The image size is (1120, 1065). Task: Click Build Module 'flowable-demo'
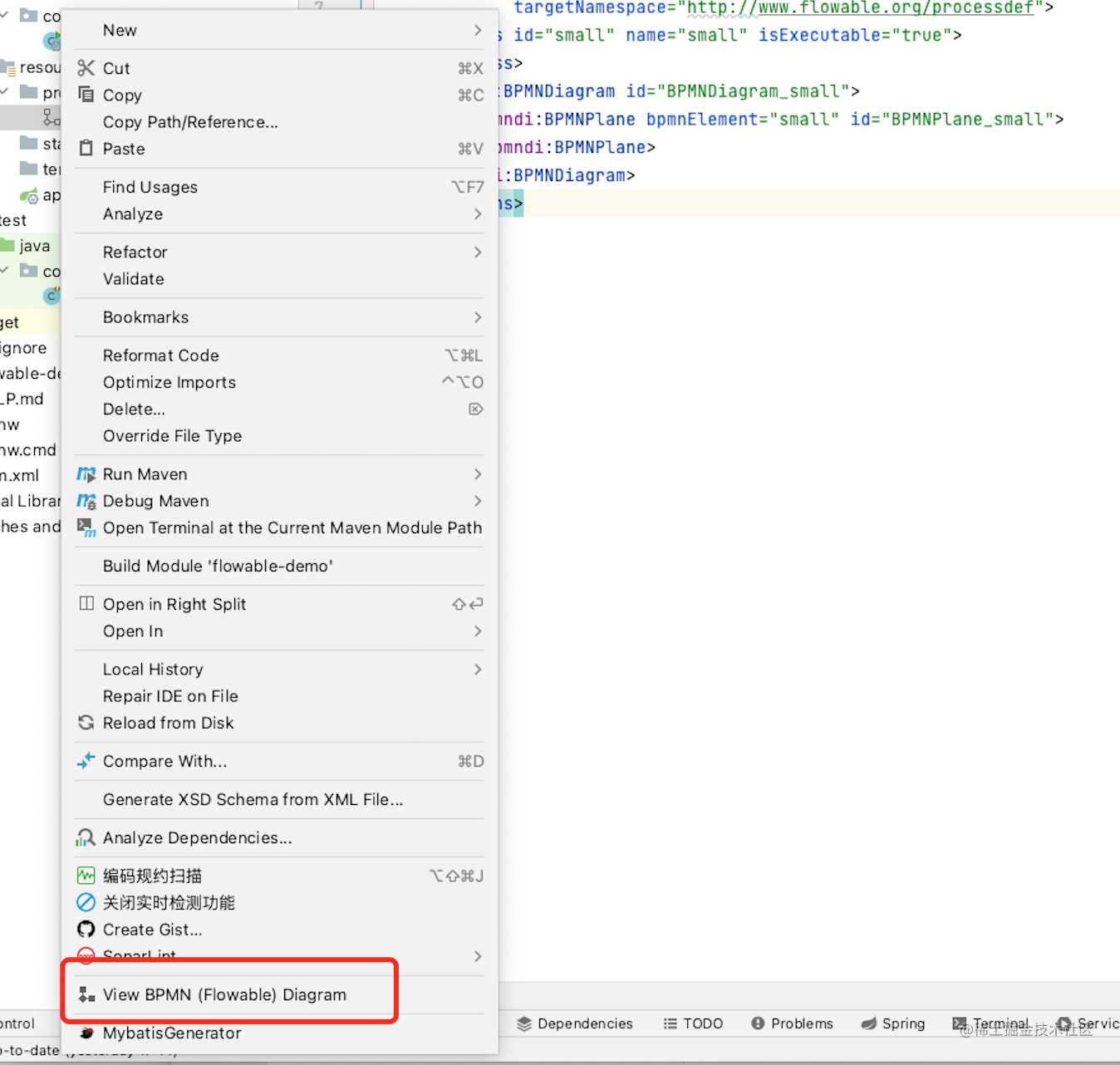click(217, 566)
